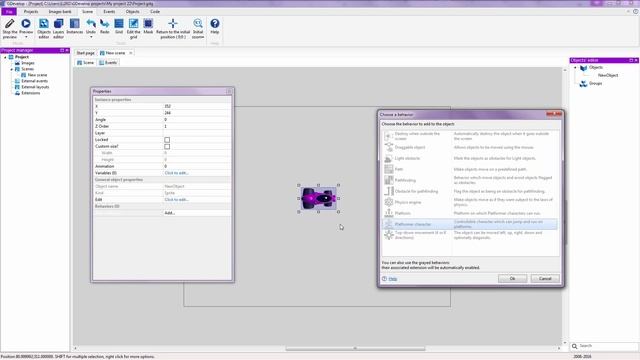640x360 pixels.
Task: Select Extensions in Project manager
Action: tap(31, 93)
